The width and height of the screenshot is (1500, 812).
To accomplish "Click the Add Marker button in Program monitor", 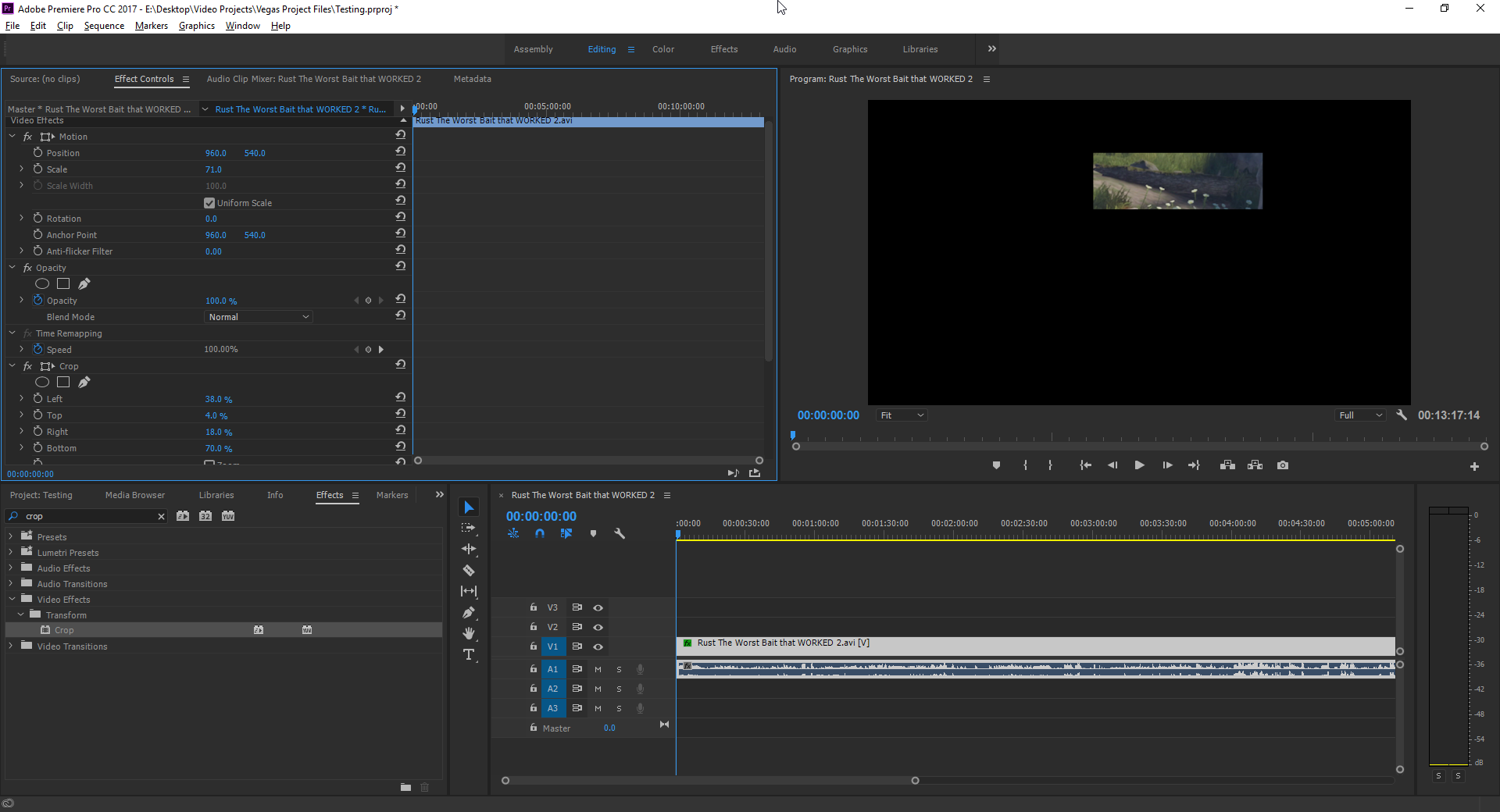I will pyautogui.click(x=996, y=465).
